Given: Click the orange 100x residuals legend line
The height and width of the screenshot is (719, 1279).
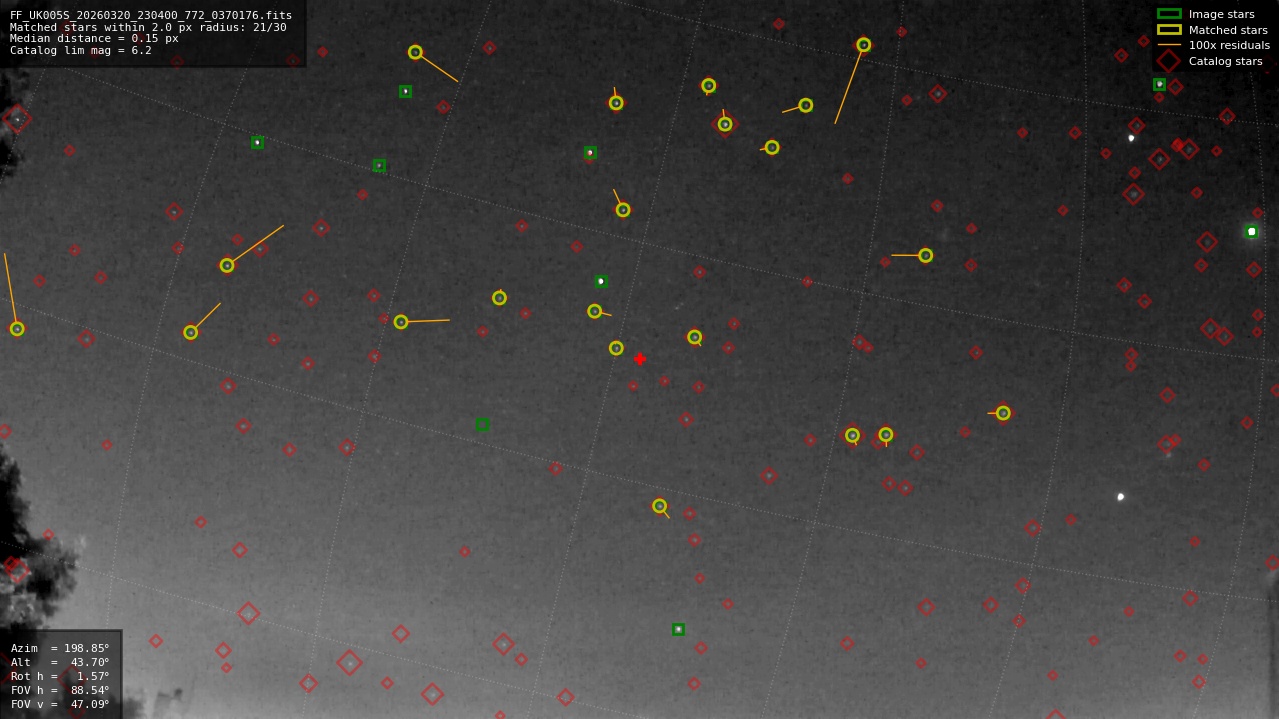Looking at the screenshot, I should [1169, 45].
